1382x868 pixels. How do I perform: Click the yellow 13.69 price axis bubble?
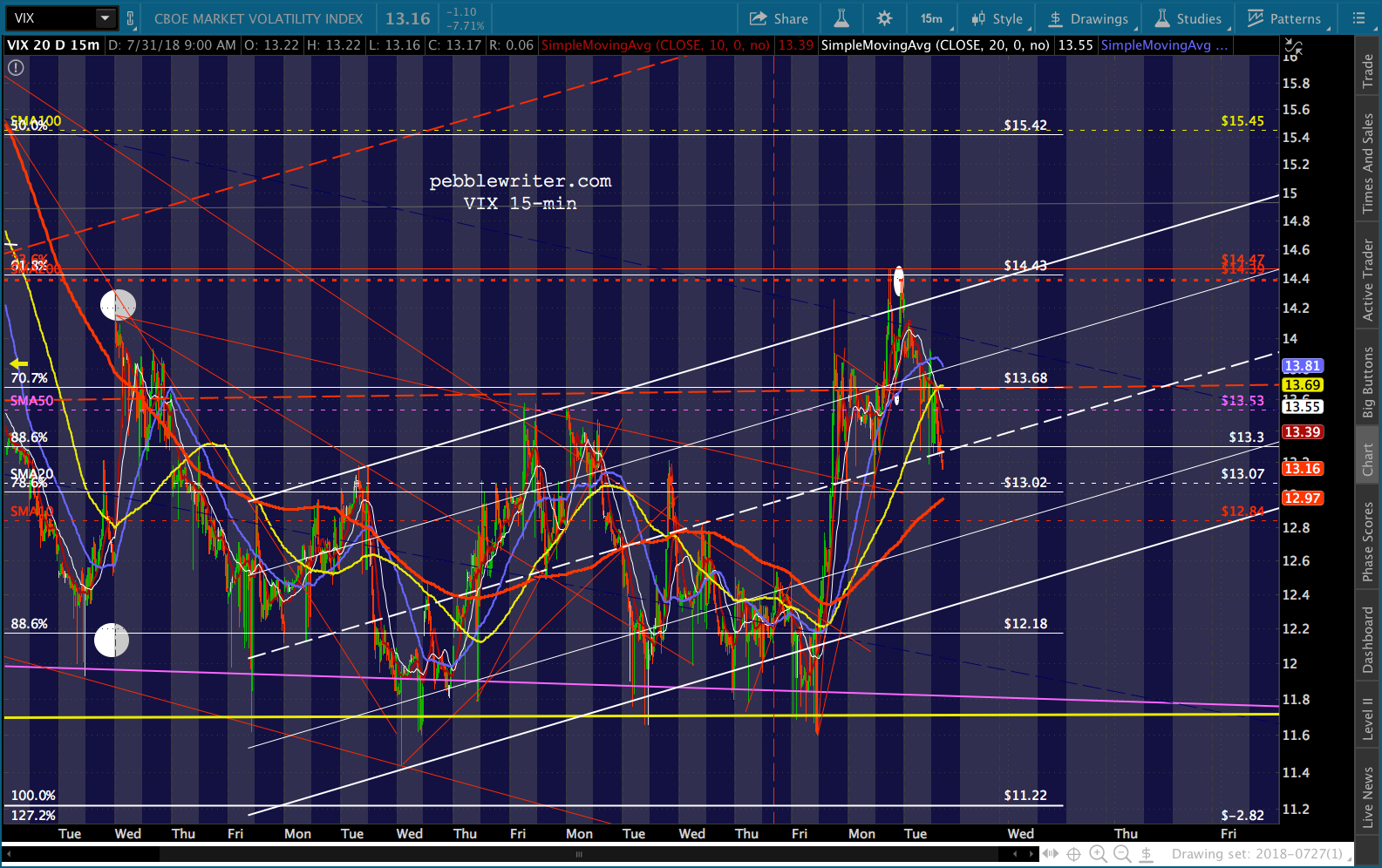click(x=1302, y=385)
